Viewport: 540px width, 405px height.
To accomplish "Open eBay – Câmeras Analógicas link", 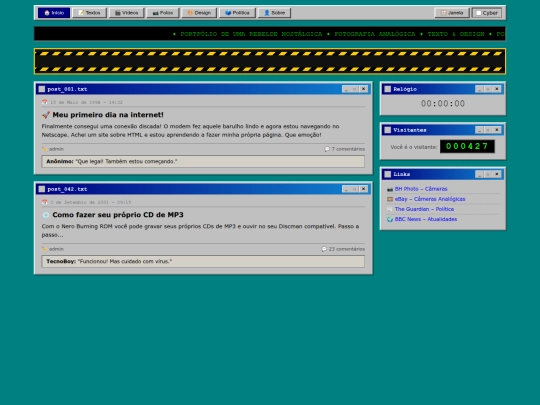I will (x=430, y=199).
